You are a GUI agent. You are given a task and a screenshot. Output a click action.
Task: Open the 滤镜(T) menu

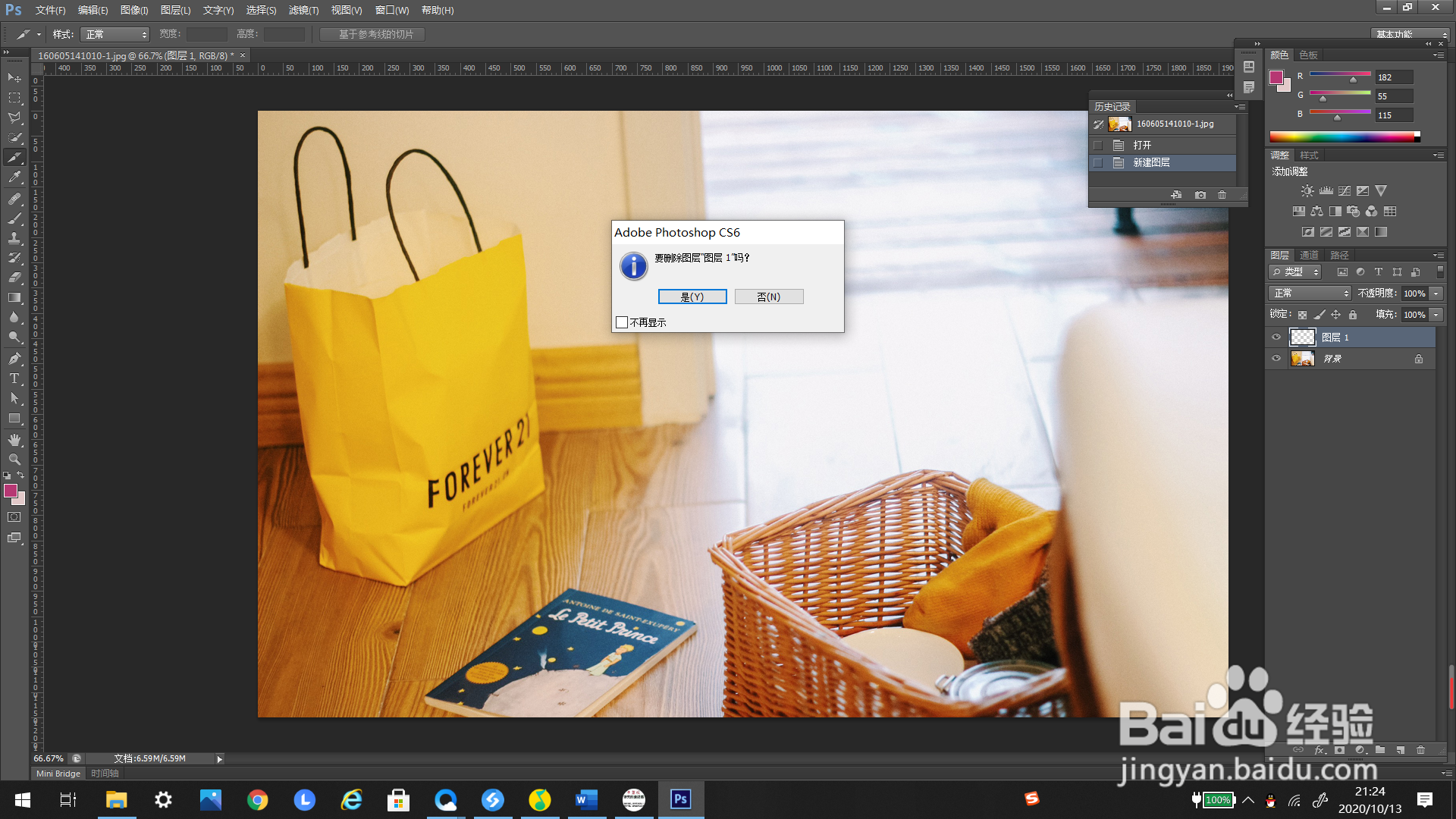tap(303, 10)
